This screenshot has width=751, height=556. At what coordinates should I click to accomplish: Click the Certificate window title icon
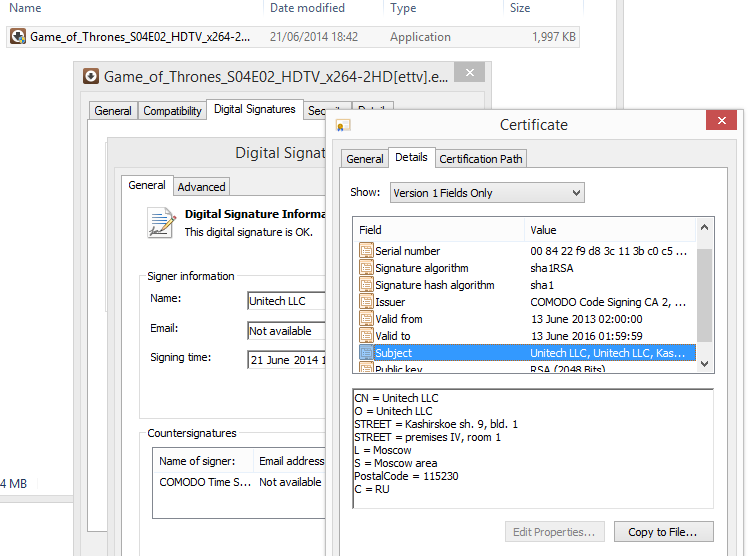coord(343,125)
